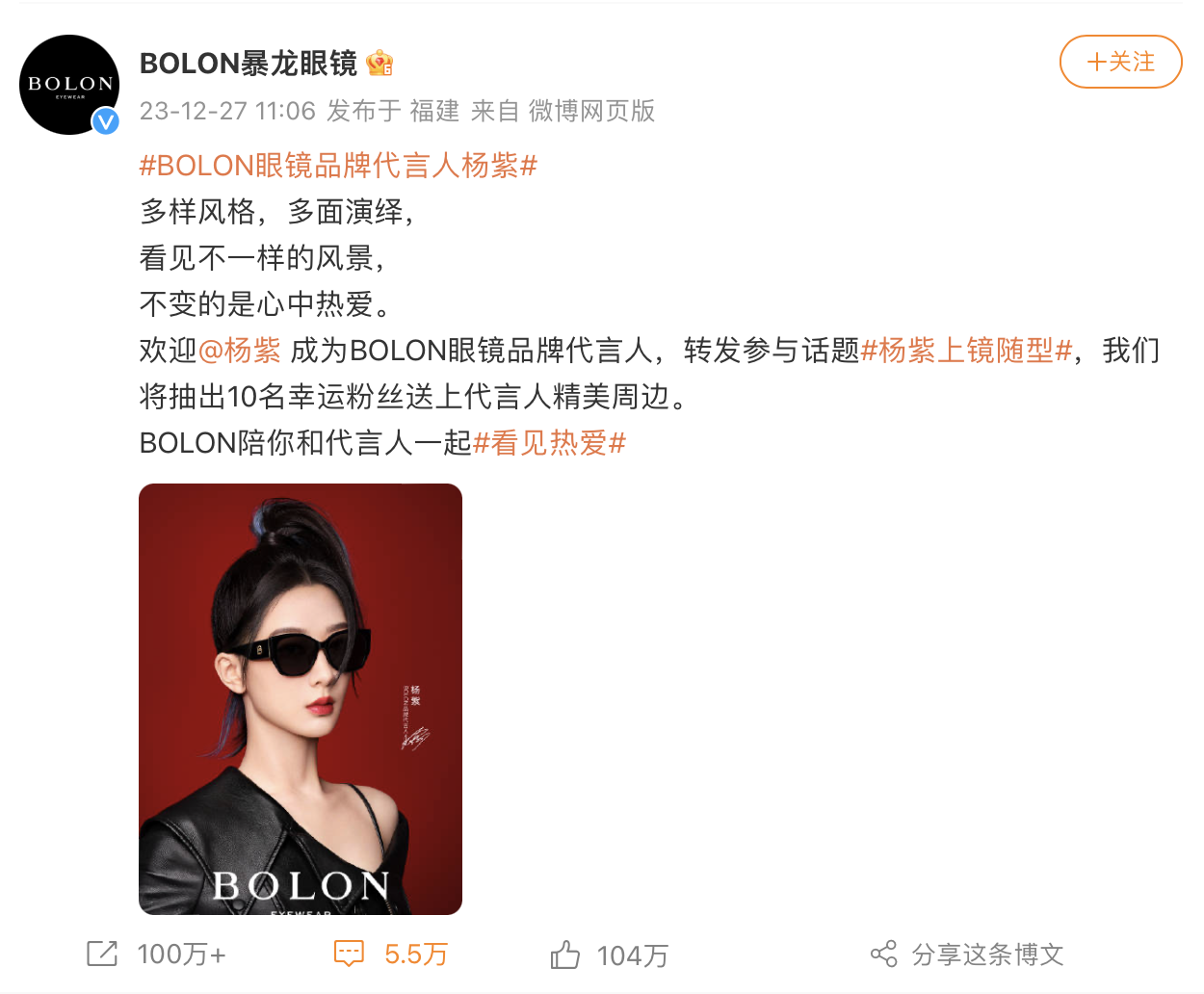This screenshot has height=994, width=1204.
Task: Click the share icon next to 分享这条博文
Action: (x=883, y=954)
